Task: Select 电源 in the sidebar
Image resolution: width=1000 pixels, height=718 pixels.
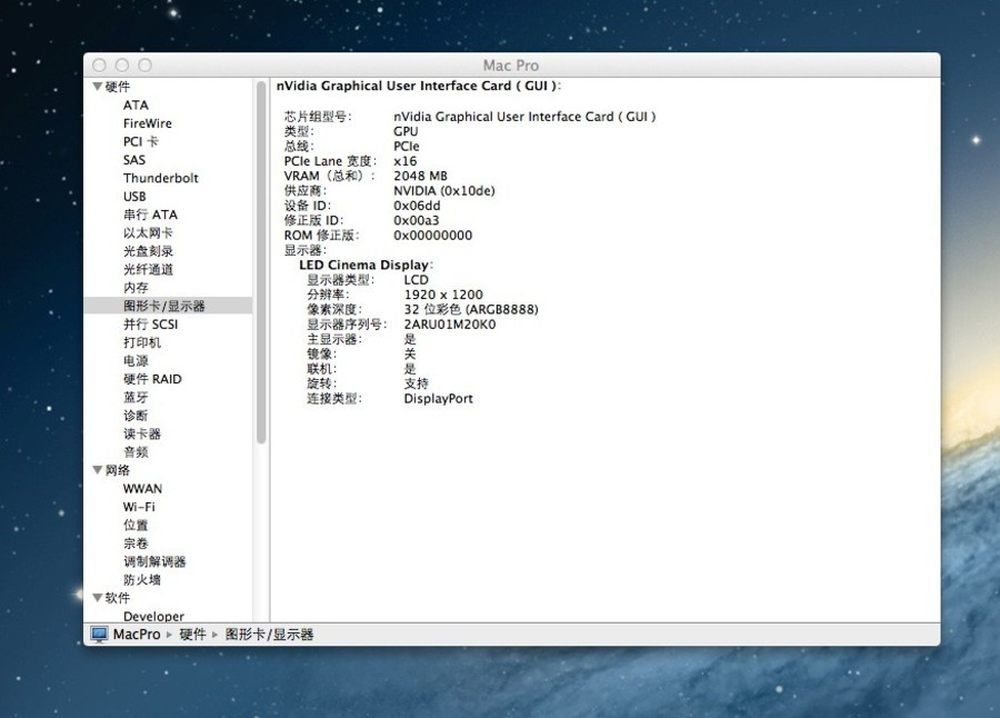Action: point(136,361)
